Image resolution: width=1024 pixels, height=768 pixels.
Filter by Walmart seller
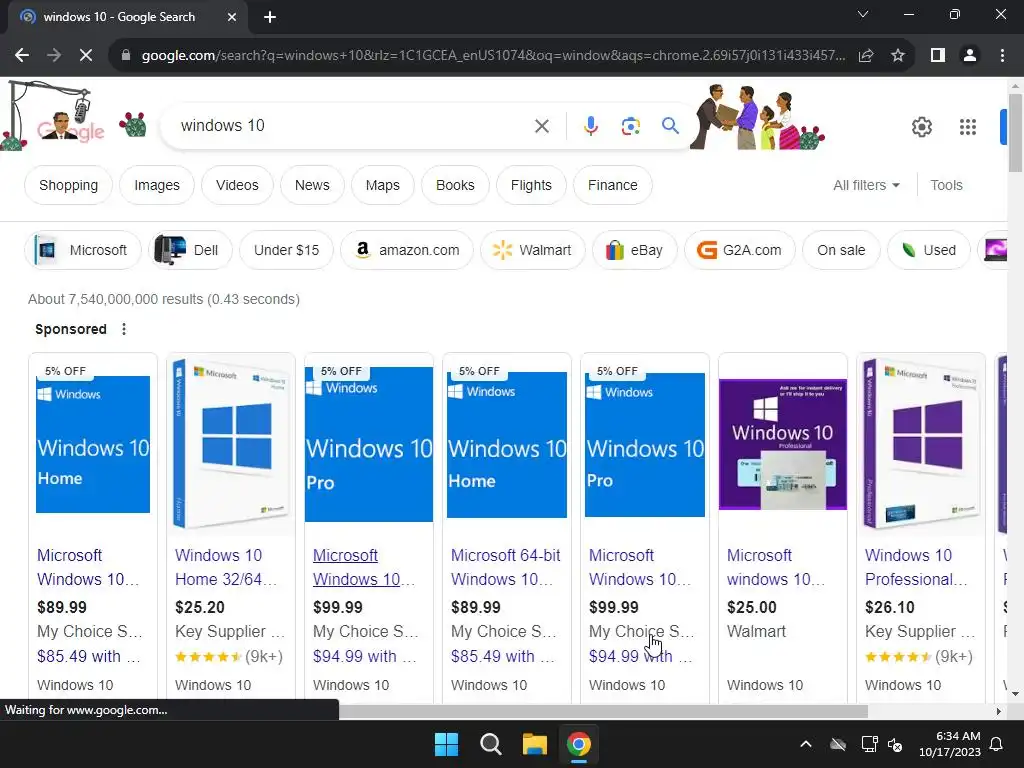click(x=533, y=250)
